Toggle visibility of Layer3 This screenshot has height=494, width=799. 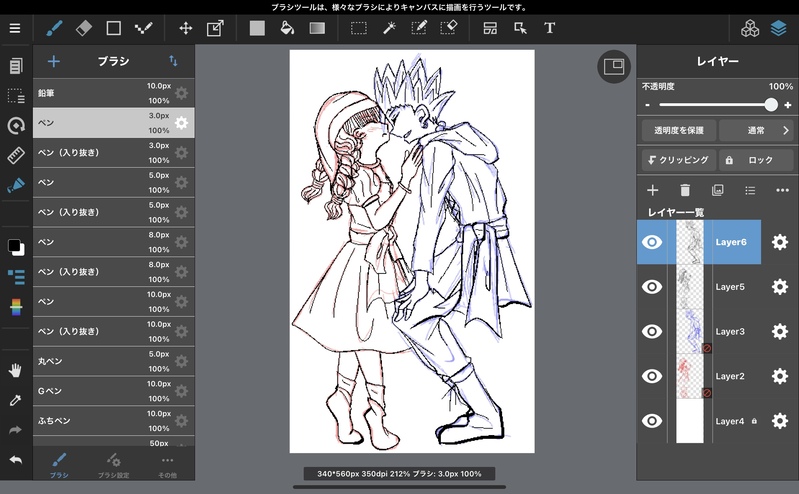652,332
